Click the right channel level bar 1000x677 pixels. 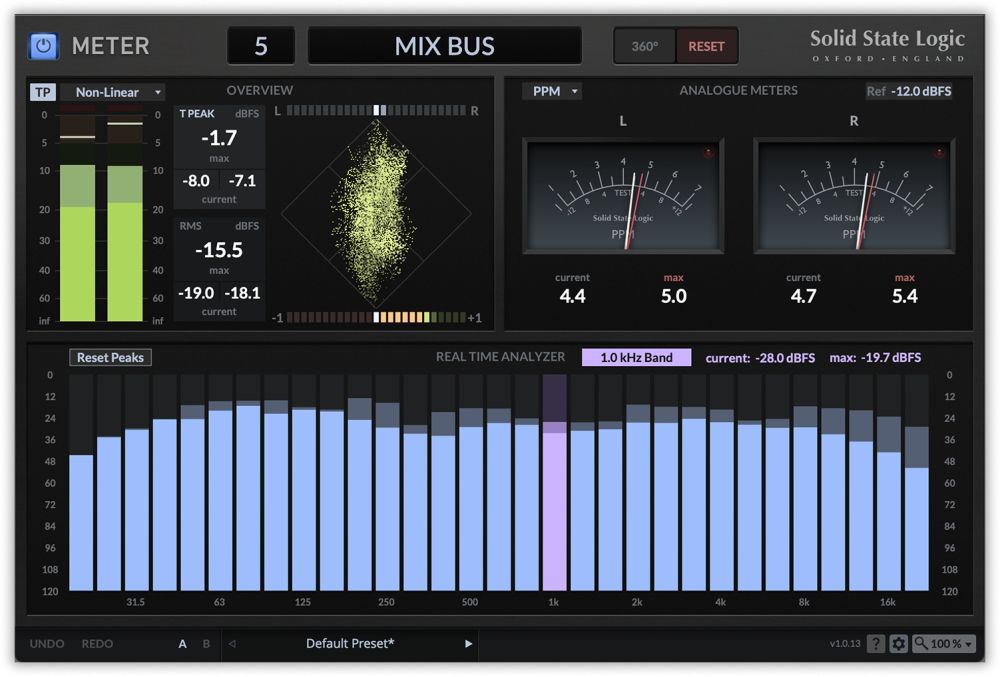(125, 214)
